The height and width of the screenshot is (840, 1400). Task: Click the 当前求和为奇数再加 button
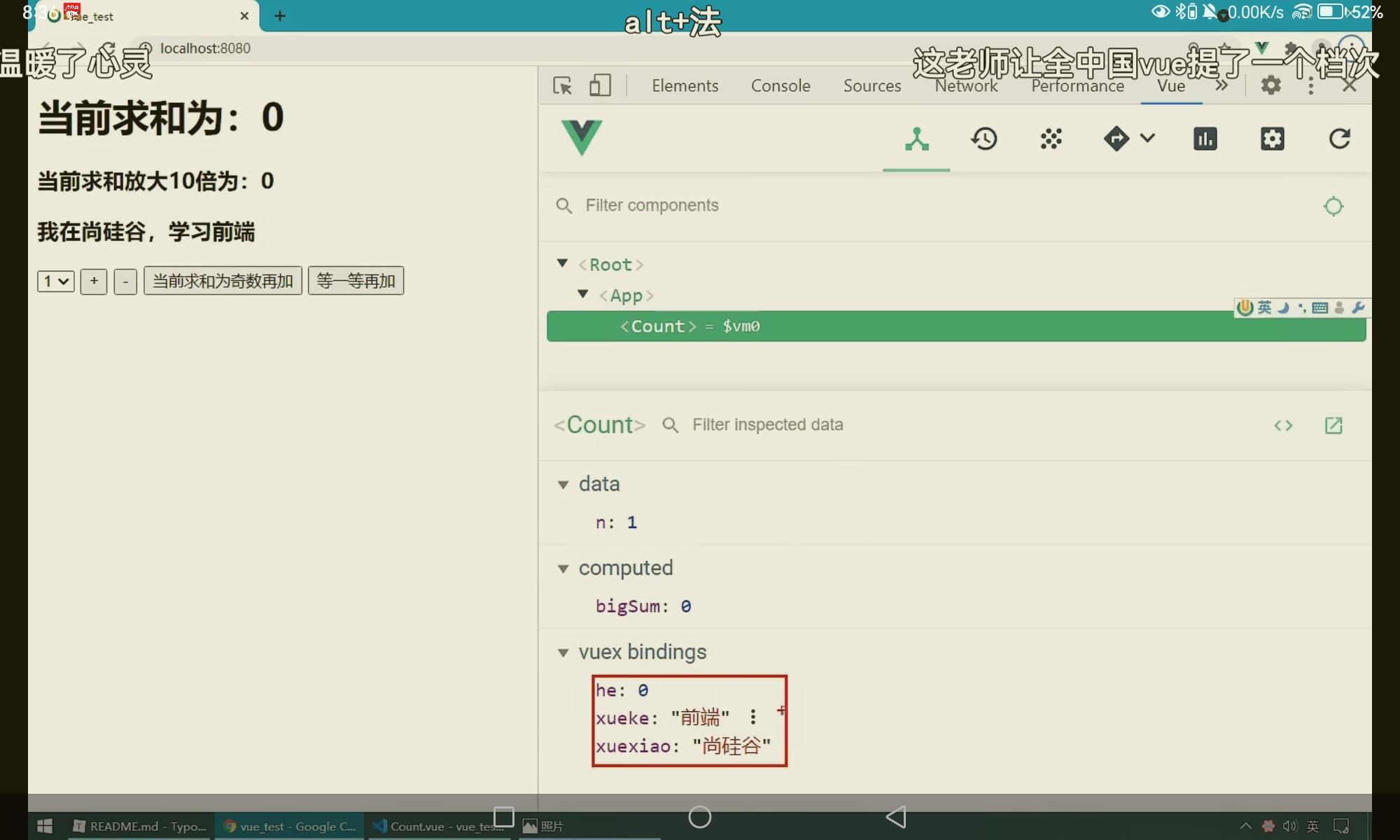point(223,281)
